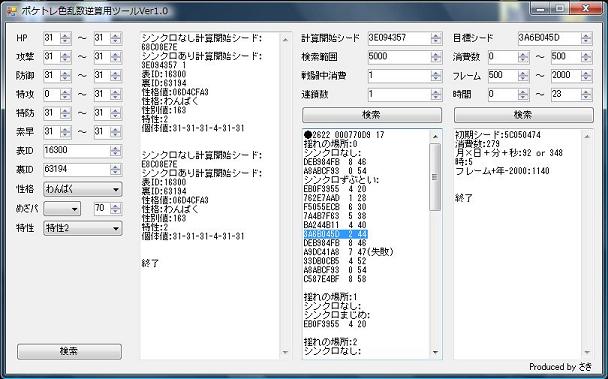
Task: Open the 性格 (nature) dropdown showing わんぱく
Action: coord(83,189)
